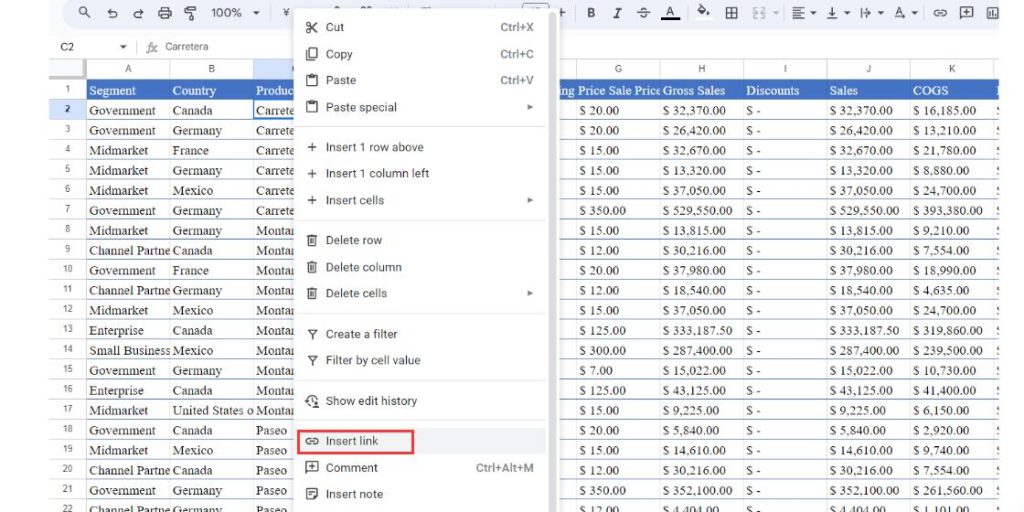
Task: Click the $ 393,380.00 COGS cell
Action: (952, 210)
